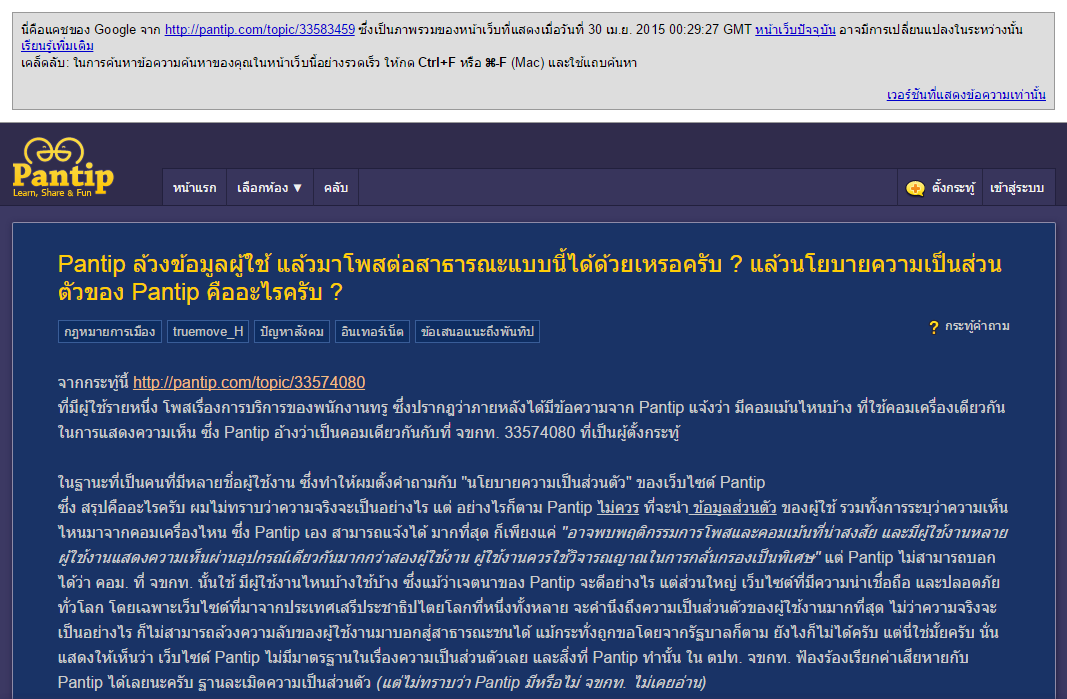Click the question mark icon near กระทู้คำถาม

tap(934, 327)
